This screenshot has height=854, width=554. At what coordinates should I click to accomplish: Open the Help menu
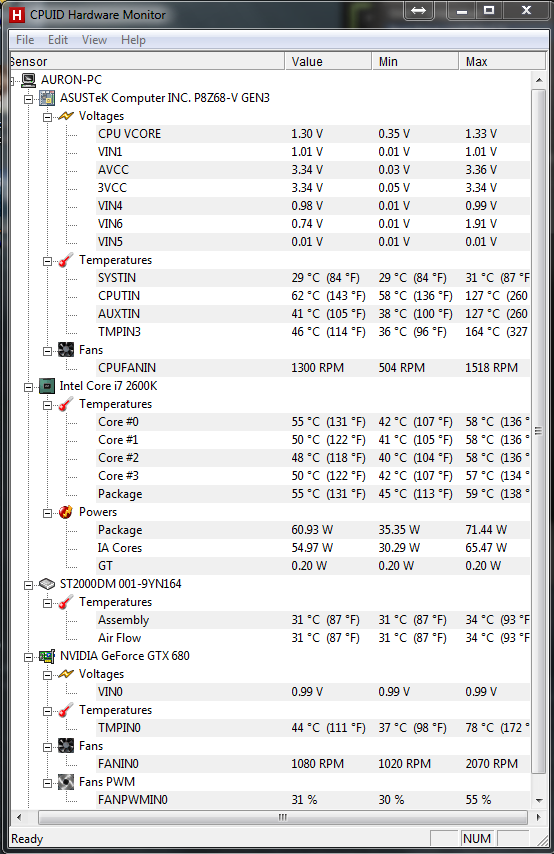point(133,40)
